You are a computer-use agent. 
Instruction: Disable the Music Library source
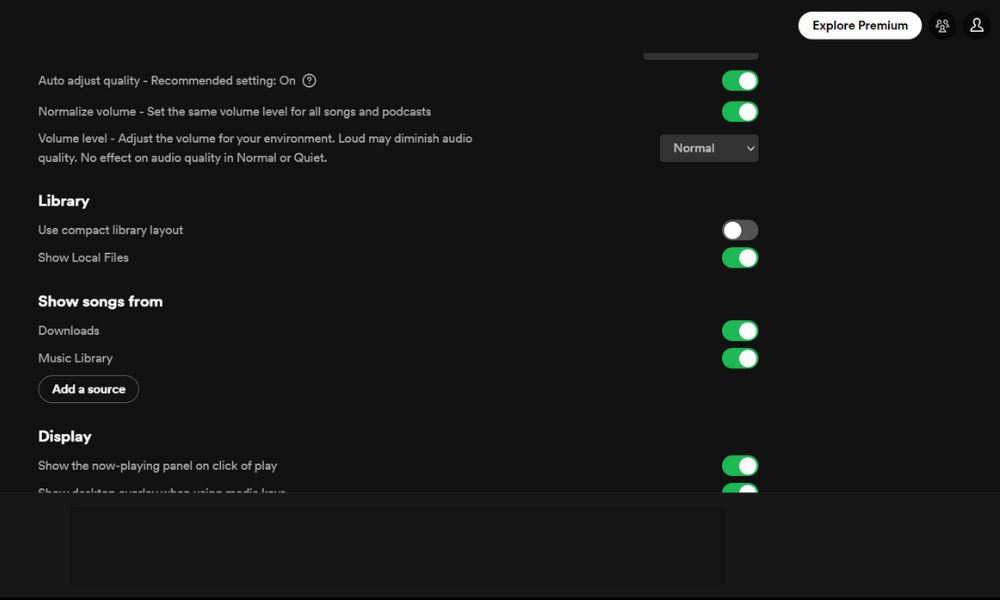pos(740,358)
